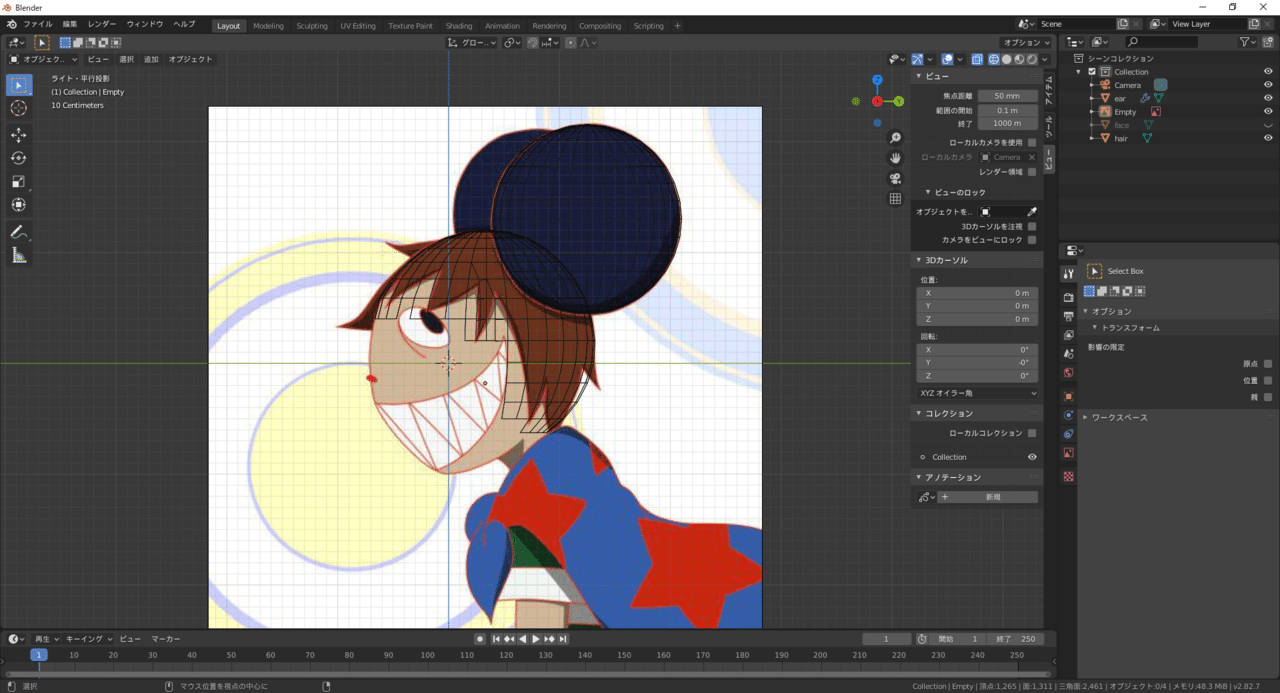Image resolution: width=1280 pixels, height=693 pixels.
Task: Open the Output properties tab (printer icon)
Action: click(1068, 316)
